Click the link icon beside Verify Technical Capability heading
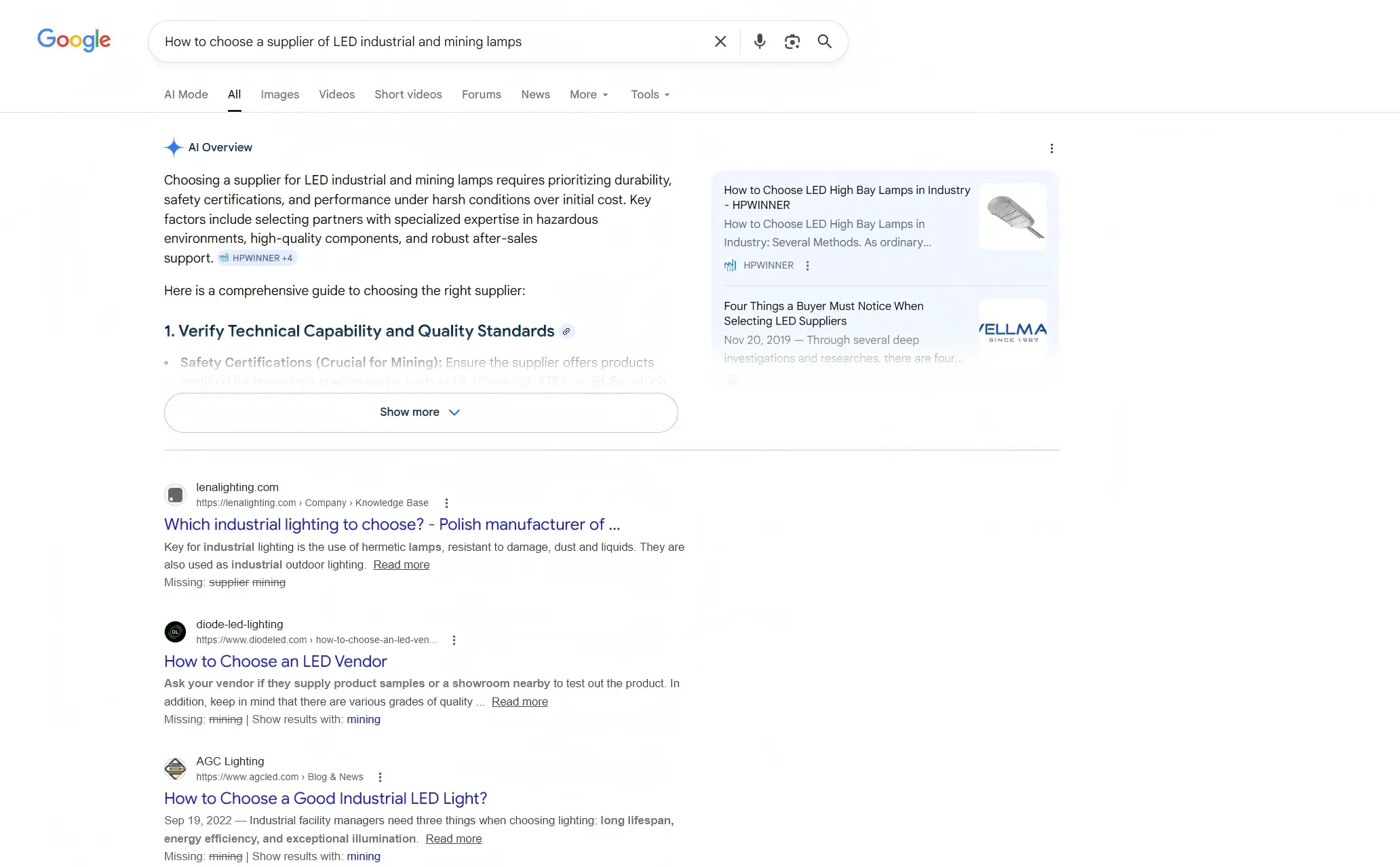The image size is (1400, 867). (x=566, y=331)
